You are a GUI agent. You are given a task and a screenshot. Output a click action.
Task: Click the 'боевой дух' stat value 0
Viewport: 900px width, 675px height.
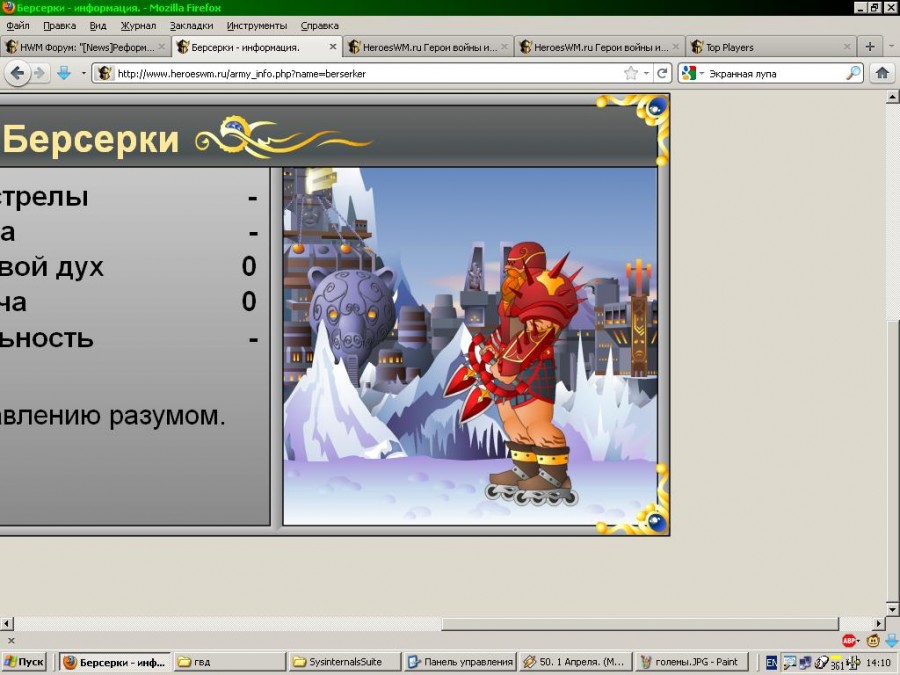click(x=249, y=266)
